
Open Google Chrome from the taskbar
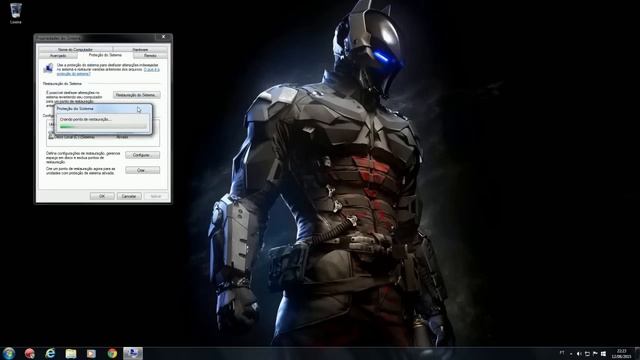coord(112,353)
